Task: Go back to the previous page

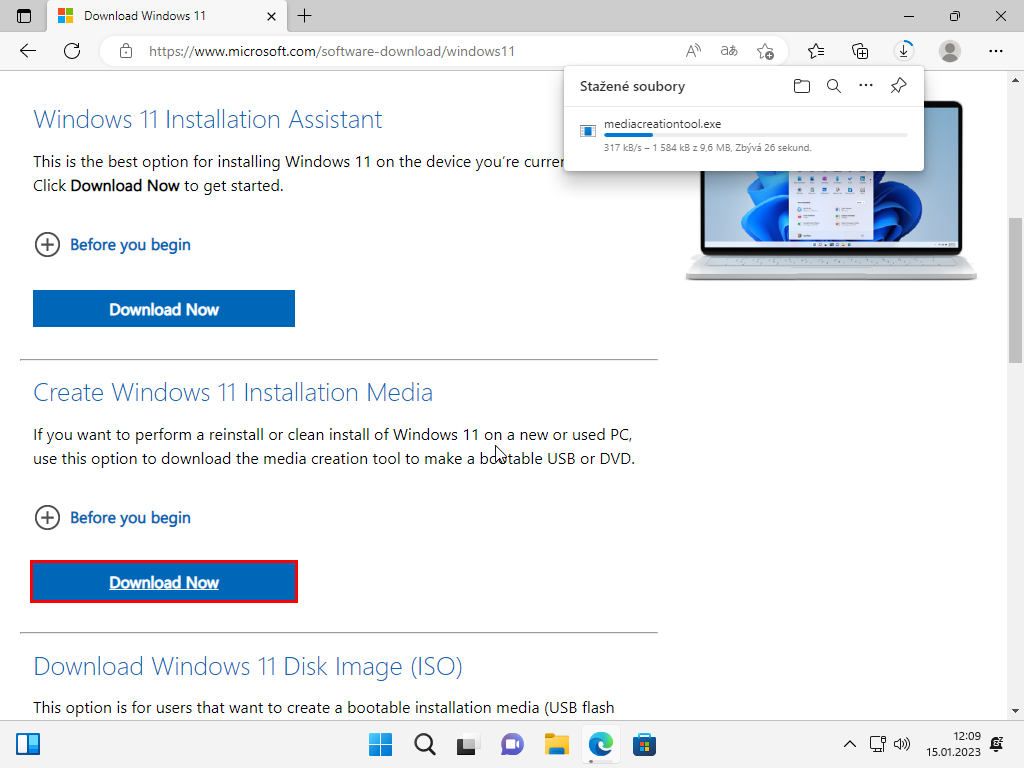Action: click(28, 51)
